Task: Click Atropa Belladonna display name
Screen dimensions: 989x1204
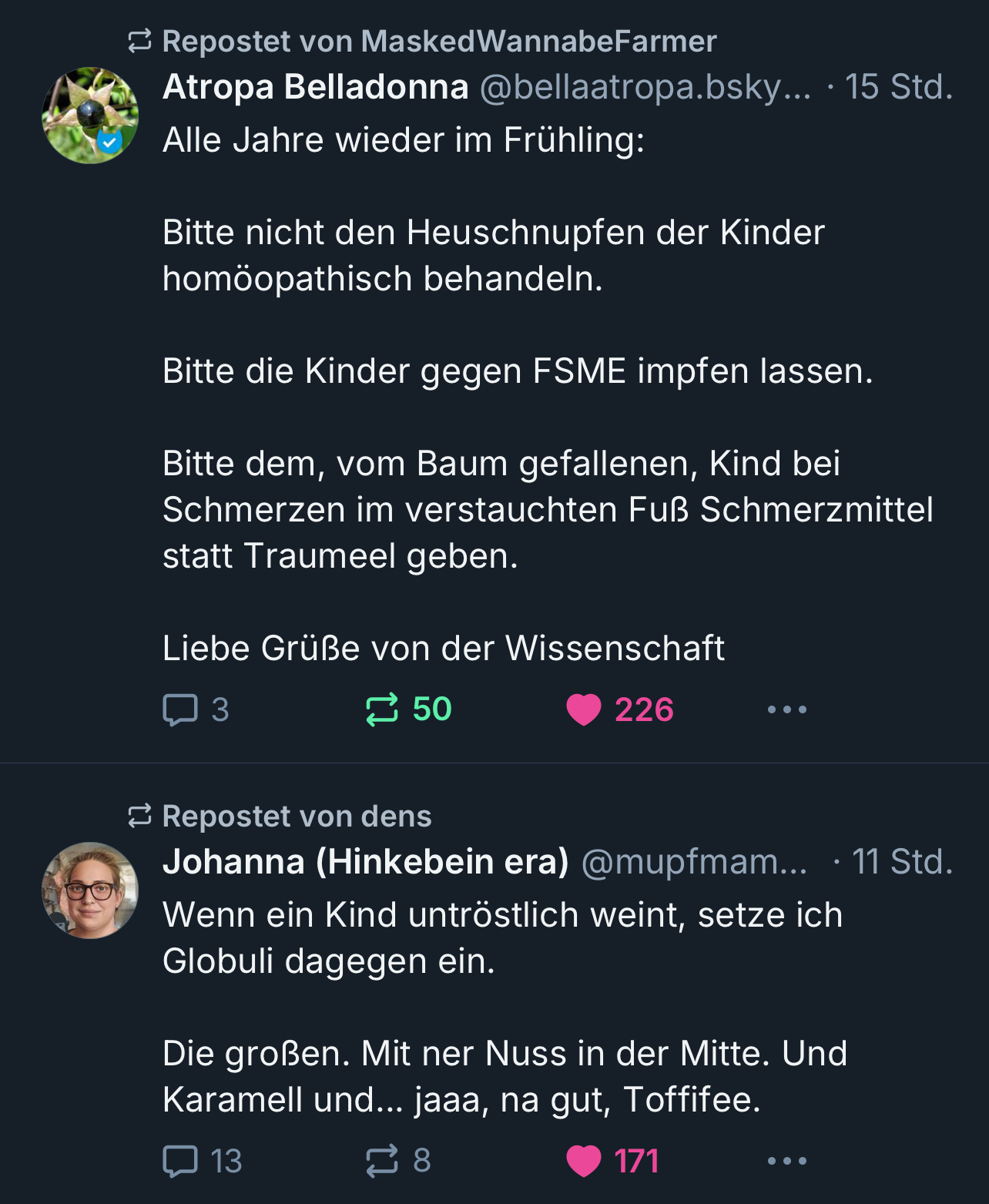Action: (315, 87)
